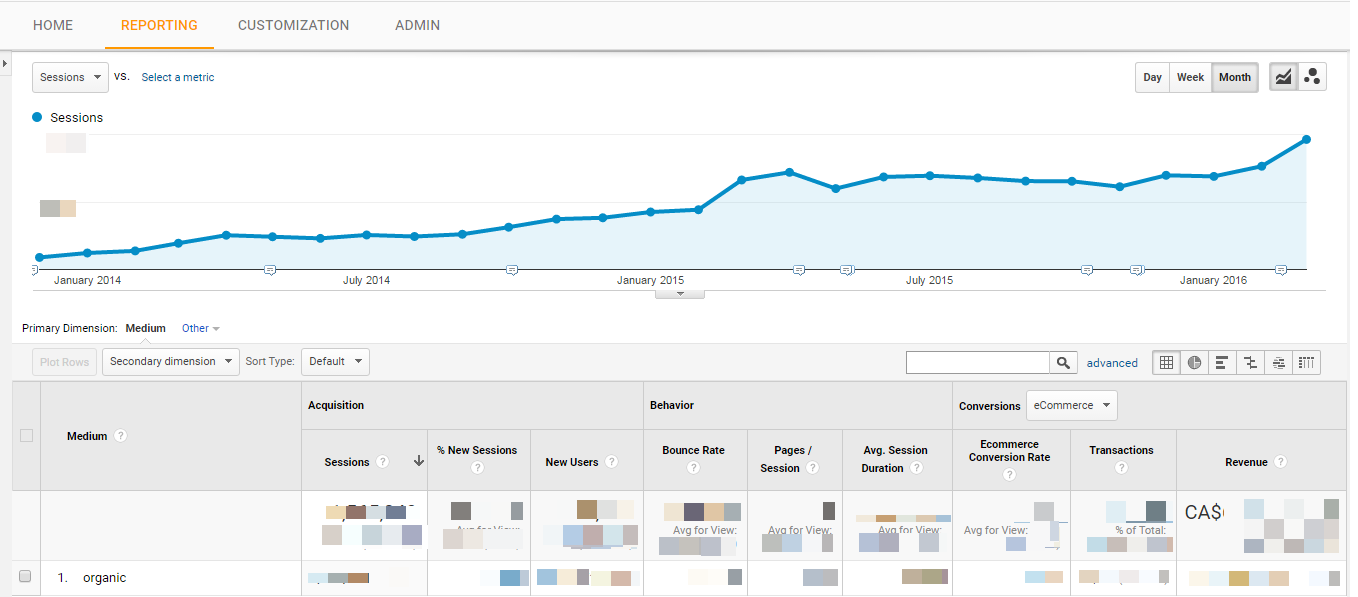
Task: Expand the collapsed left sidebar arrow
Action: [5, 63]
